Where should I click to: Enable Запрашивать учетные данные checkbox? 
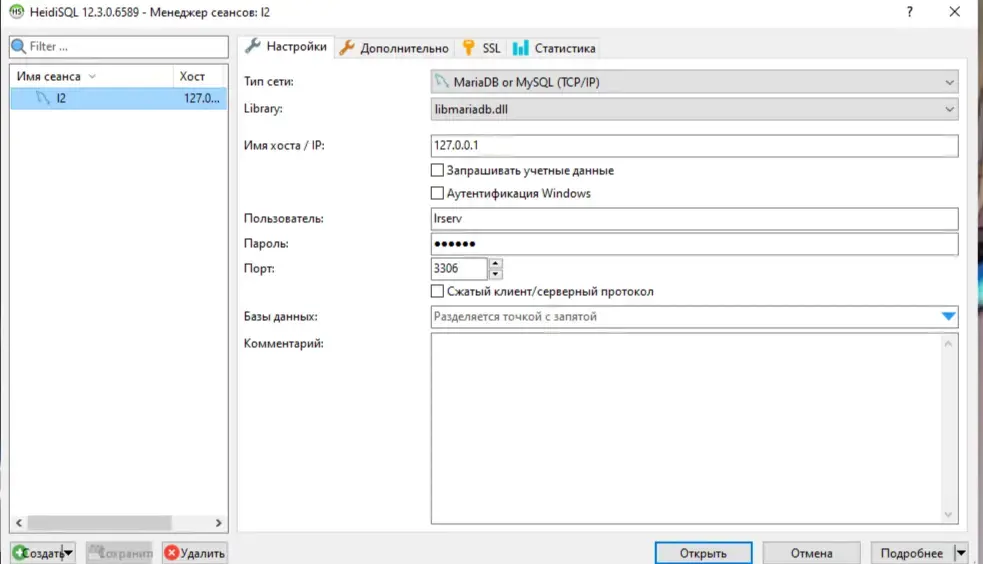pyautogui.click(x=437, y=170)
